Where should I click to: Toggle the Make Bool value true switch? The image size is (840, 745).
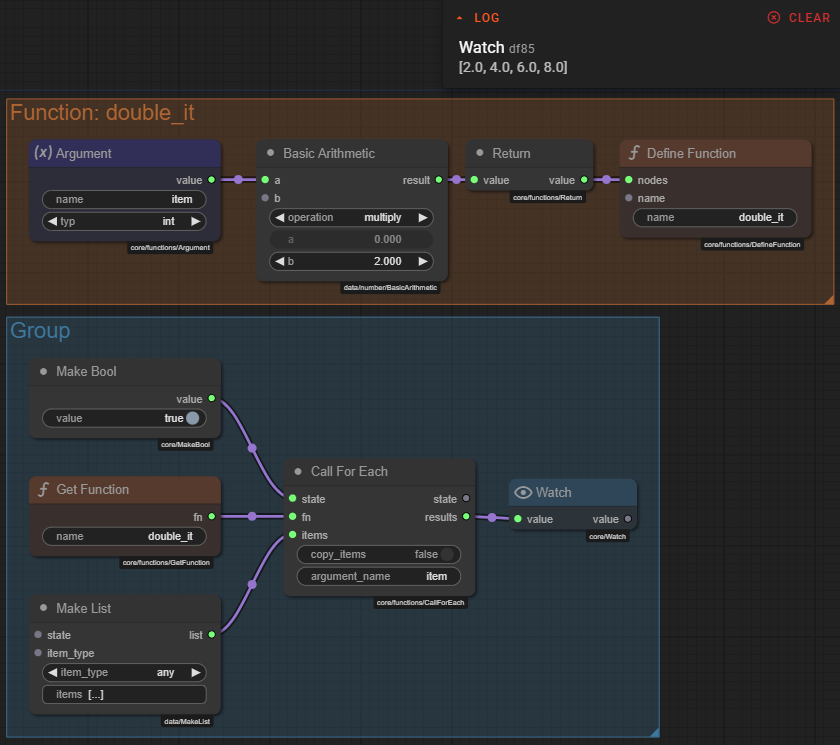click(192, 418)
